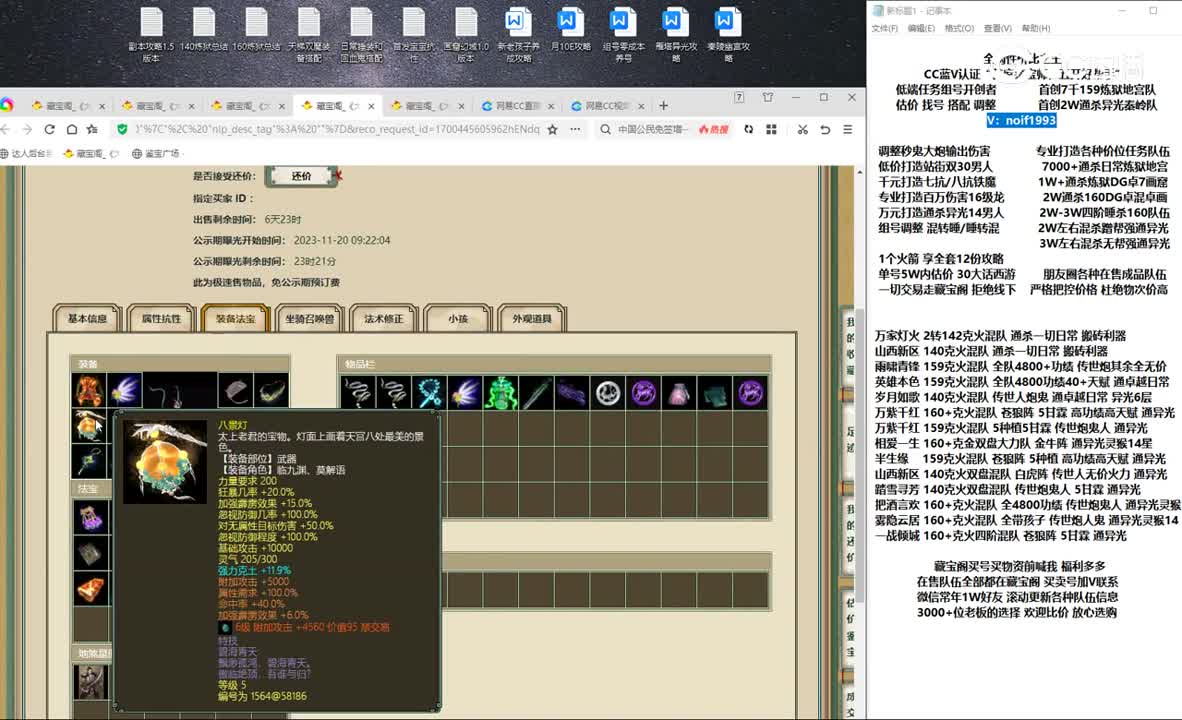The width and height of the screenshot is (1182, 720).
Task: Open the browser apps grid icon
Action: coord(771,129)
